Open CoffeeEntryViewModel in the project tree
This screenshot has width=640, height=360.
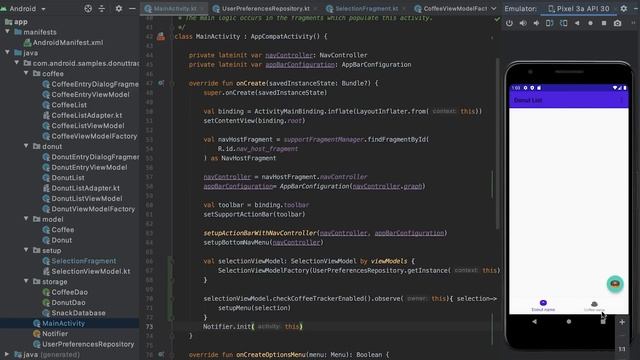click(90, 94)
